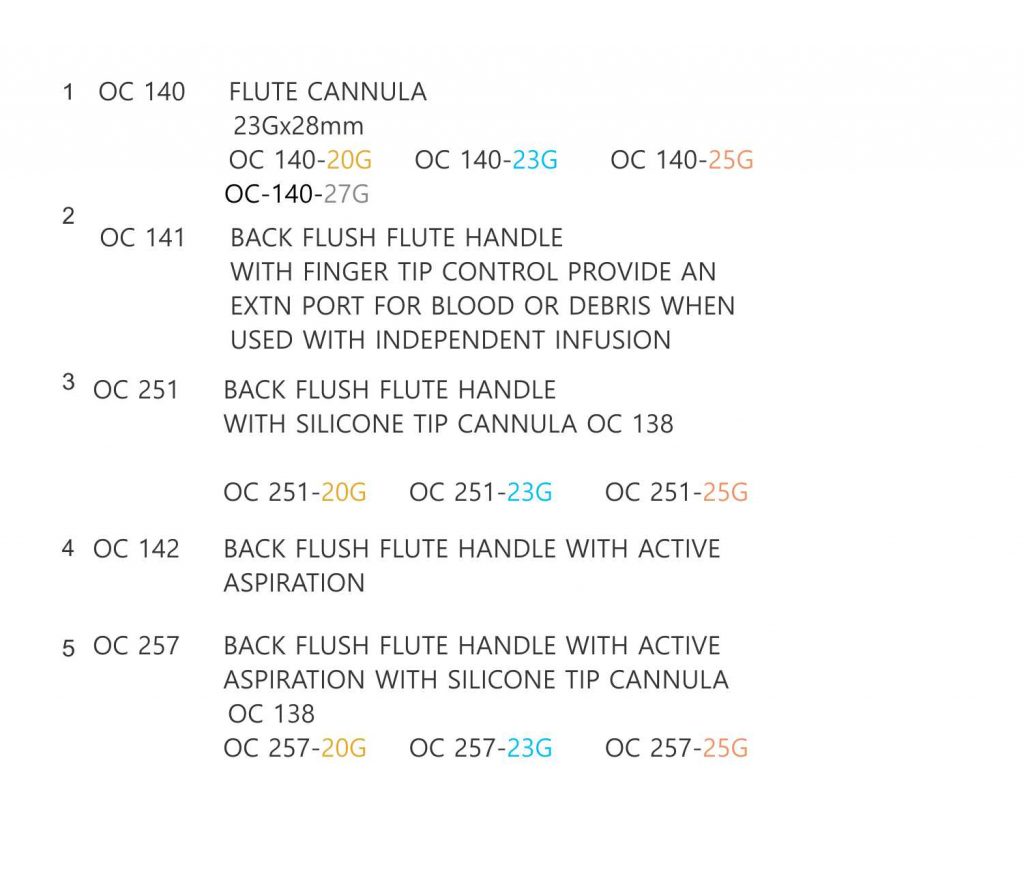Click BACK FLUSH FLUTE HANDLE under OC 141
This screenshot has width=1024, height=887.
tap(396, 238)
